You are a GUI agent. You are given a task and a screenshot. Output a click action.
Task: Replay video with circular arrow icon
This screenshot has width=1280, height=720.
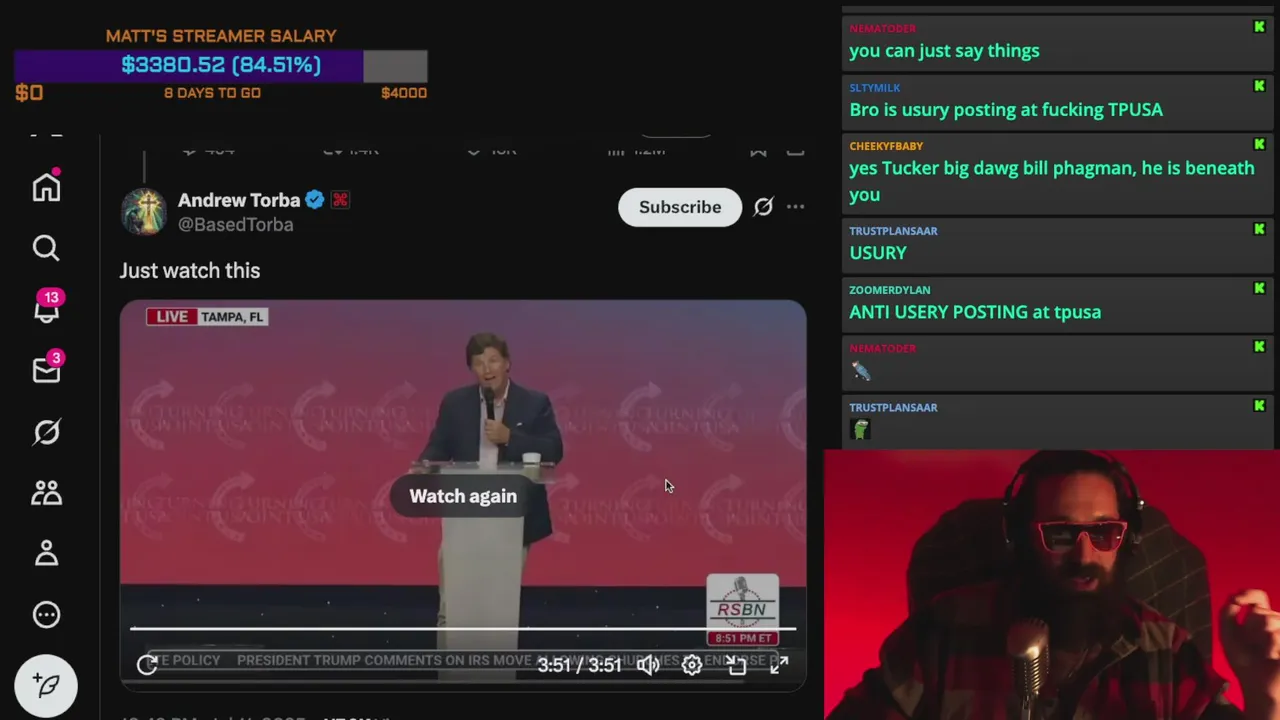(147, 665)
